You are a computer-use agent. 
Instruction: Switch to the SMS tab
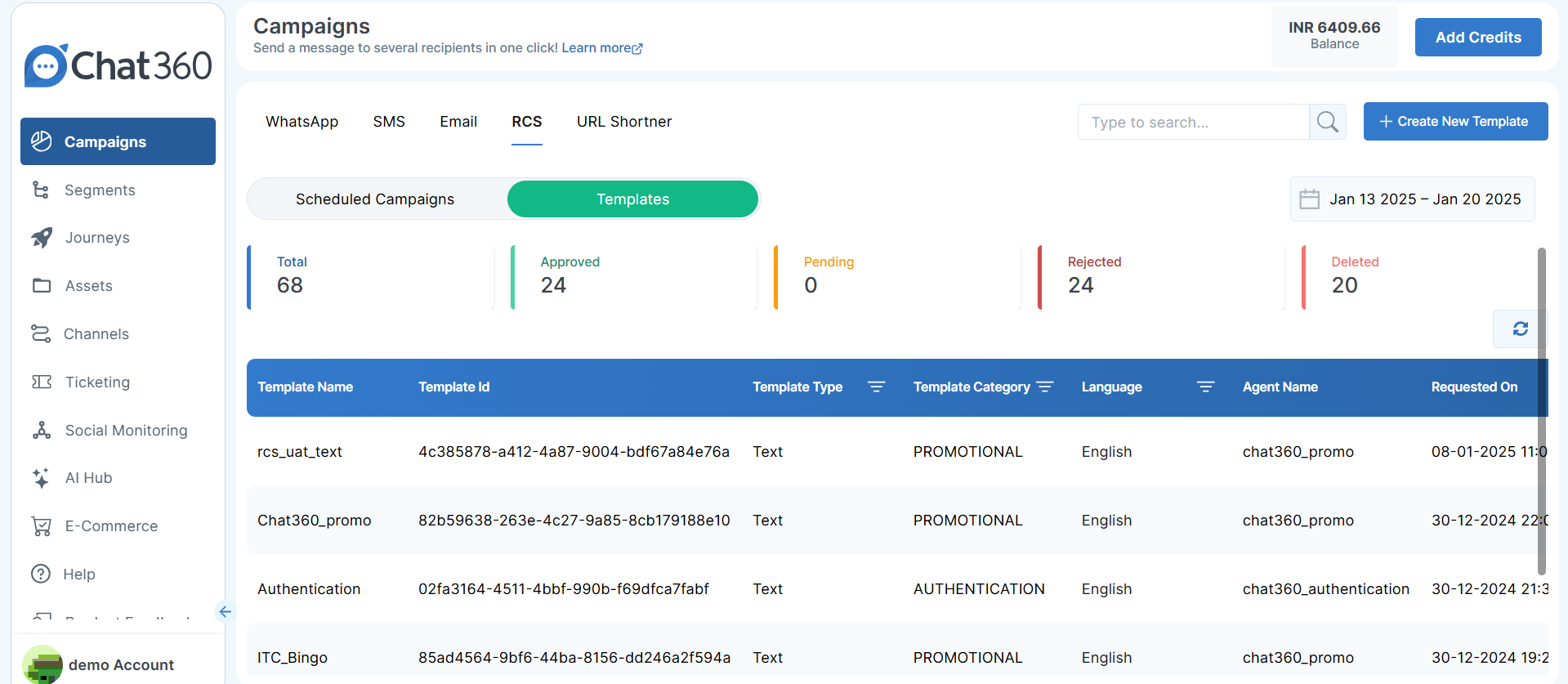[x=389, y=122]
